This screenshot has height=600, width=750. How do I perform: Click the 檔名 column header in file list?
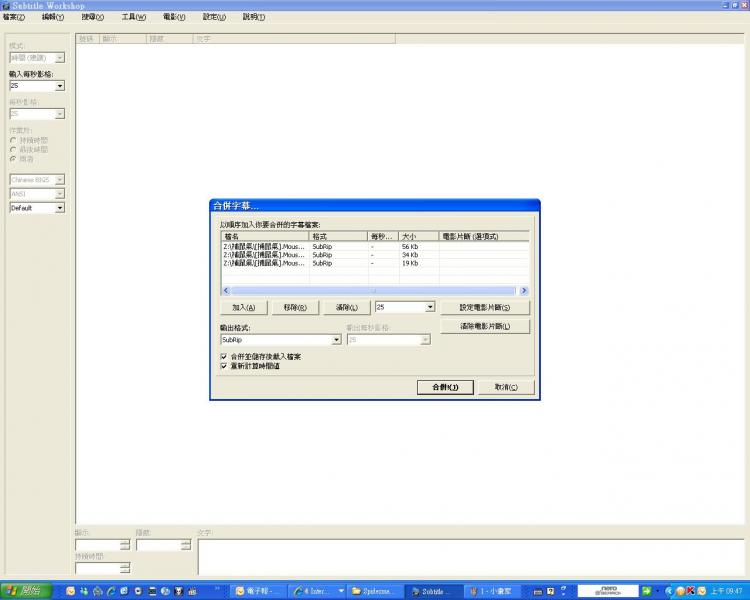pyautogui.click(x=265, y=236)
